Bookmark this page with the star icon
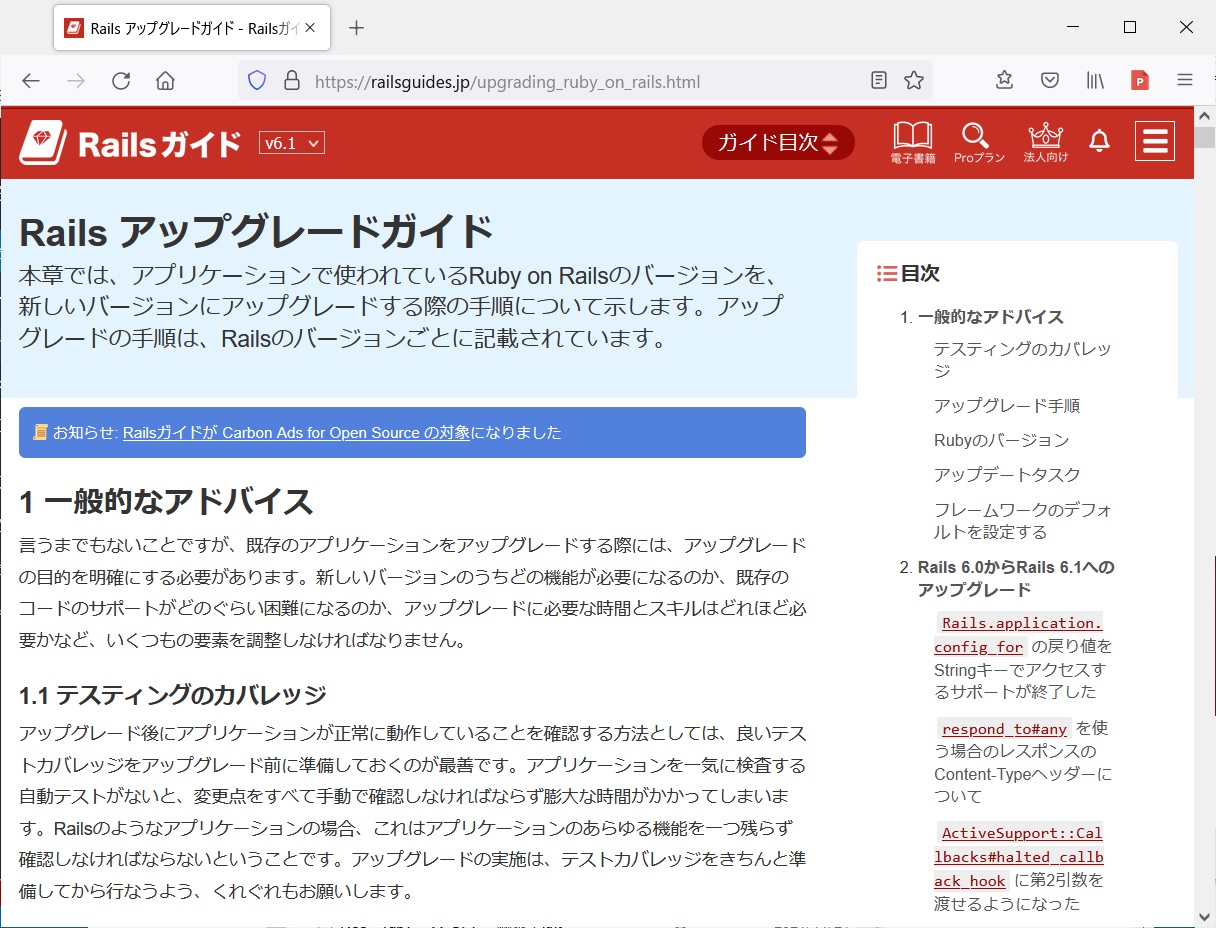Viewport: 1216px width, 928px height. point(914,81)
